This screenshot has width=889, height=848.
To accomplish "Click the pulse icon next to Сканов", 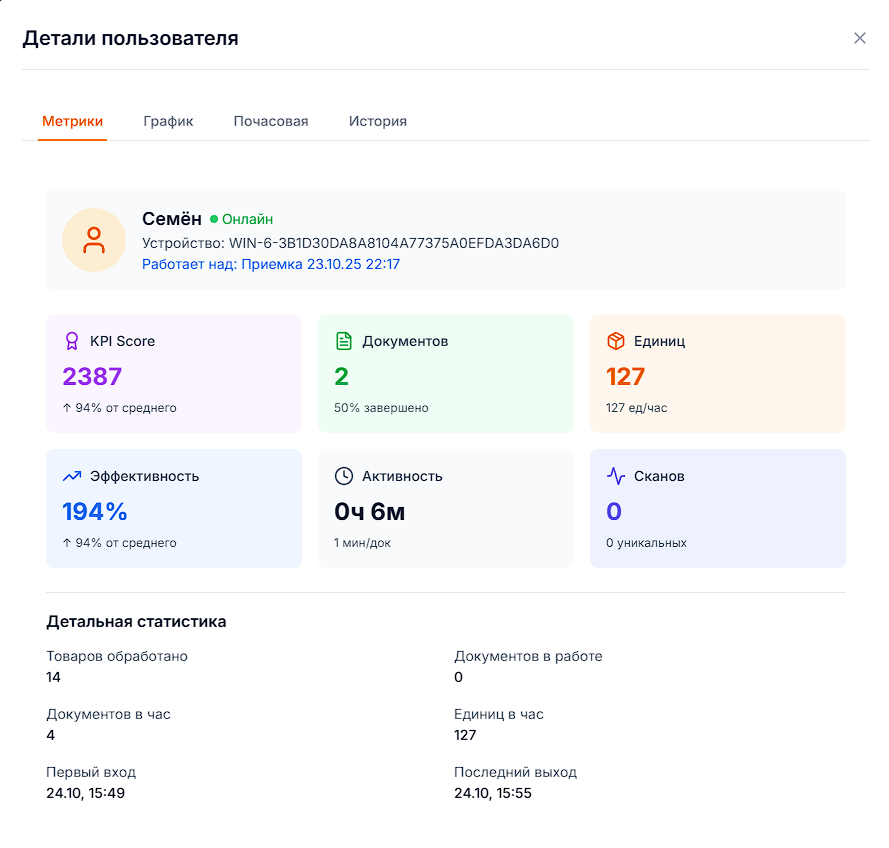I will point(615,476).
